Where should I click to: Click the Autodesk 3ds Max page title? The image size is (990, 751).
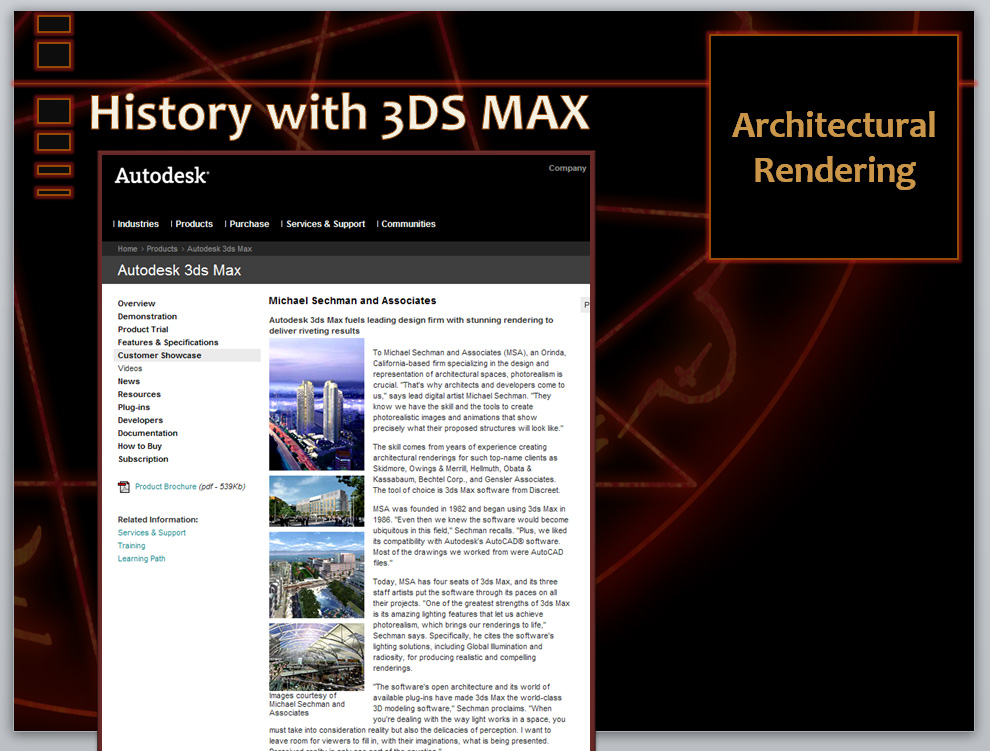[179, 270]
